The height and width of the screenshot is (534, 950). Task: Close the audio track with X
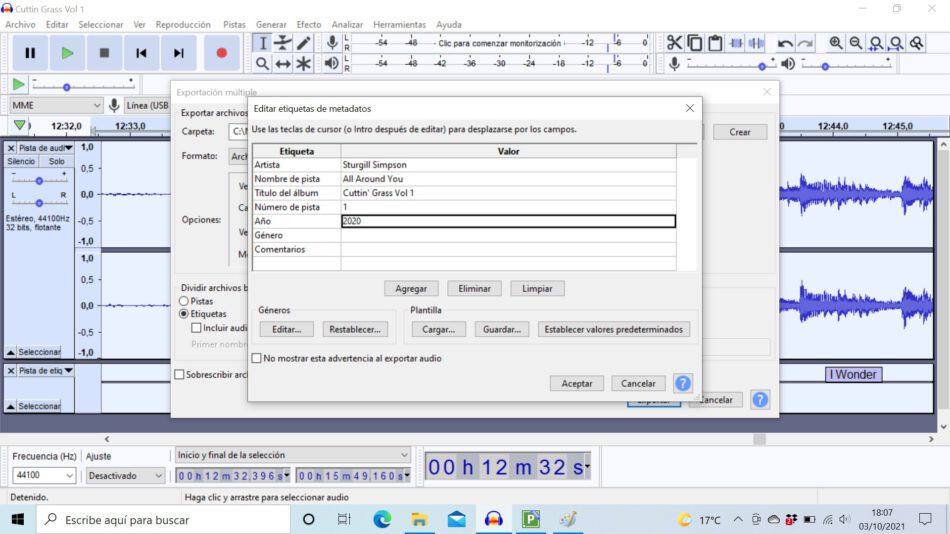(x=11, y=148)
